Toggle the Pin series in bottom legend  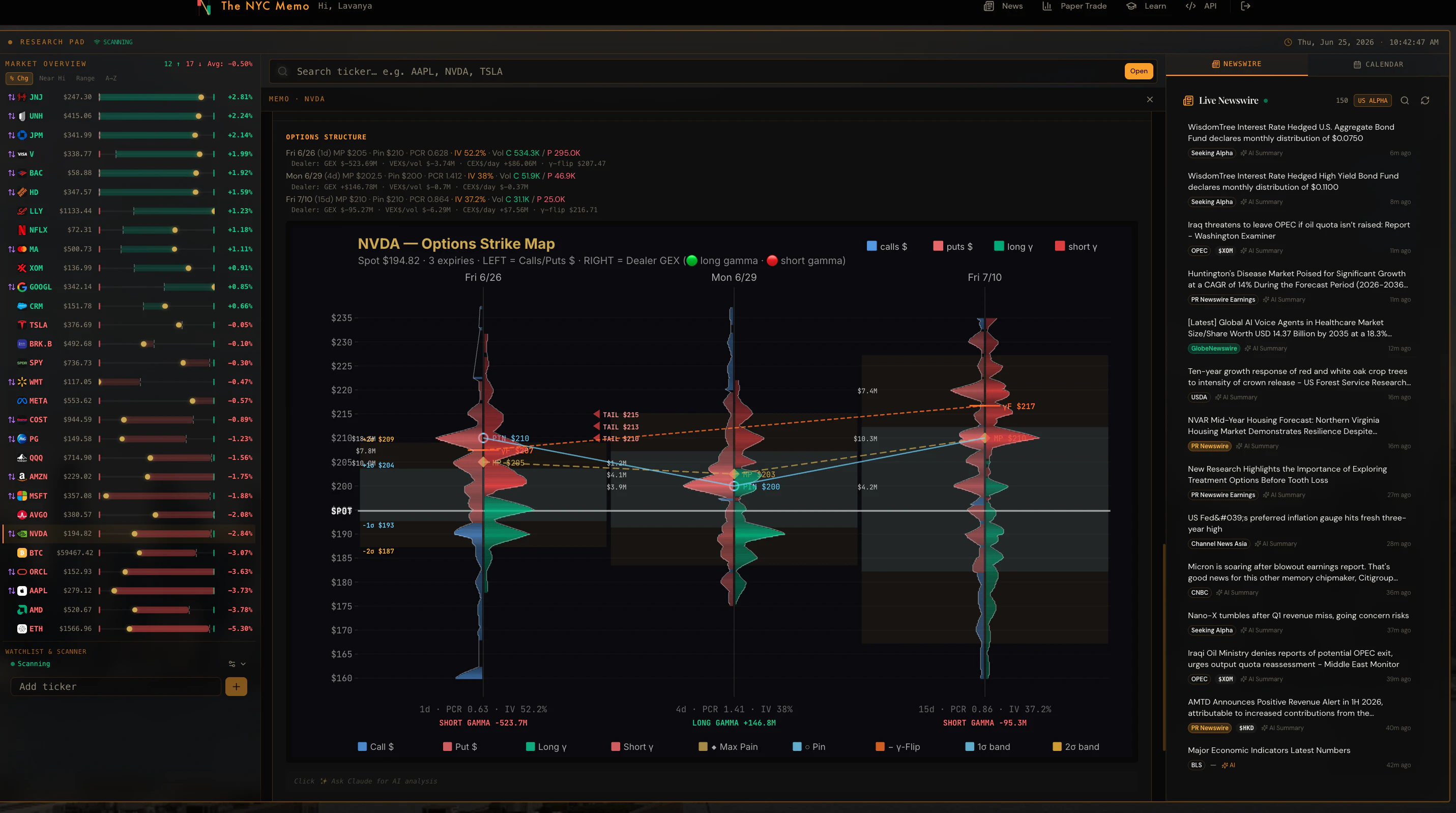click(x=809, y=747)
